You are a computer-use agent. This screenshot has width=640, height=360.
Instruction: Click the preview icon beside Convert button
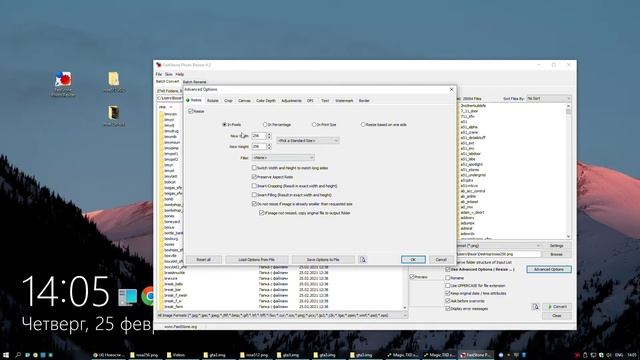click(x=536, y=307)
